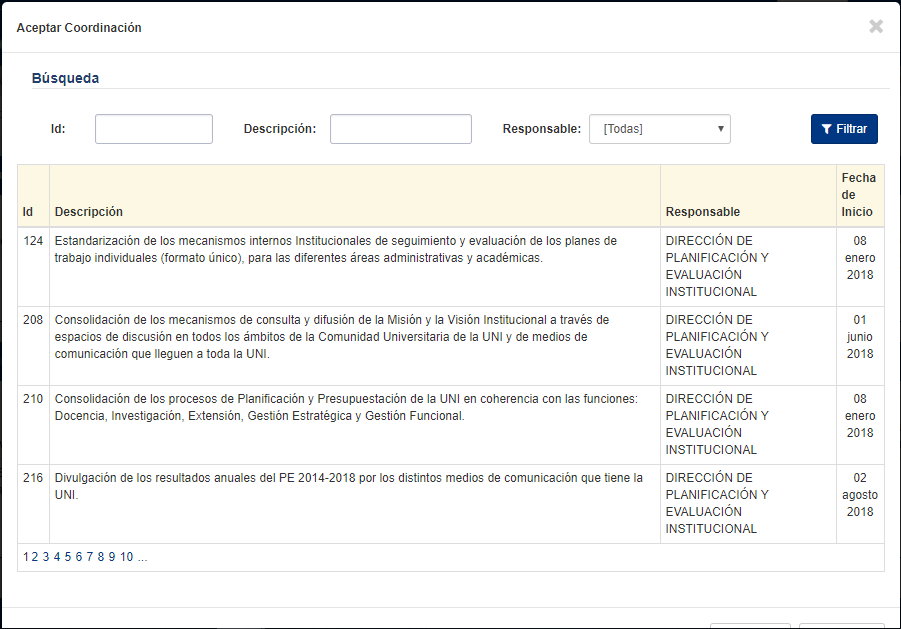Click the Aceptar Coordinación dialog title
This screenshot has width=901, height=629.
tap(79, 28)
